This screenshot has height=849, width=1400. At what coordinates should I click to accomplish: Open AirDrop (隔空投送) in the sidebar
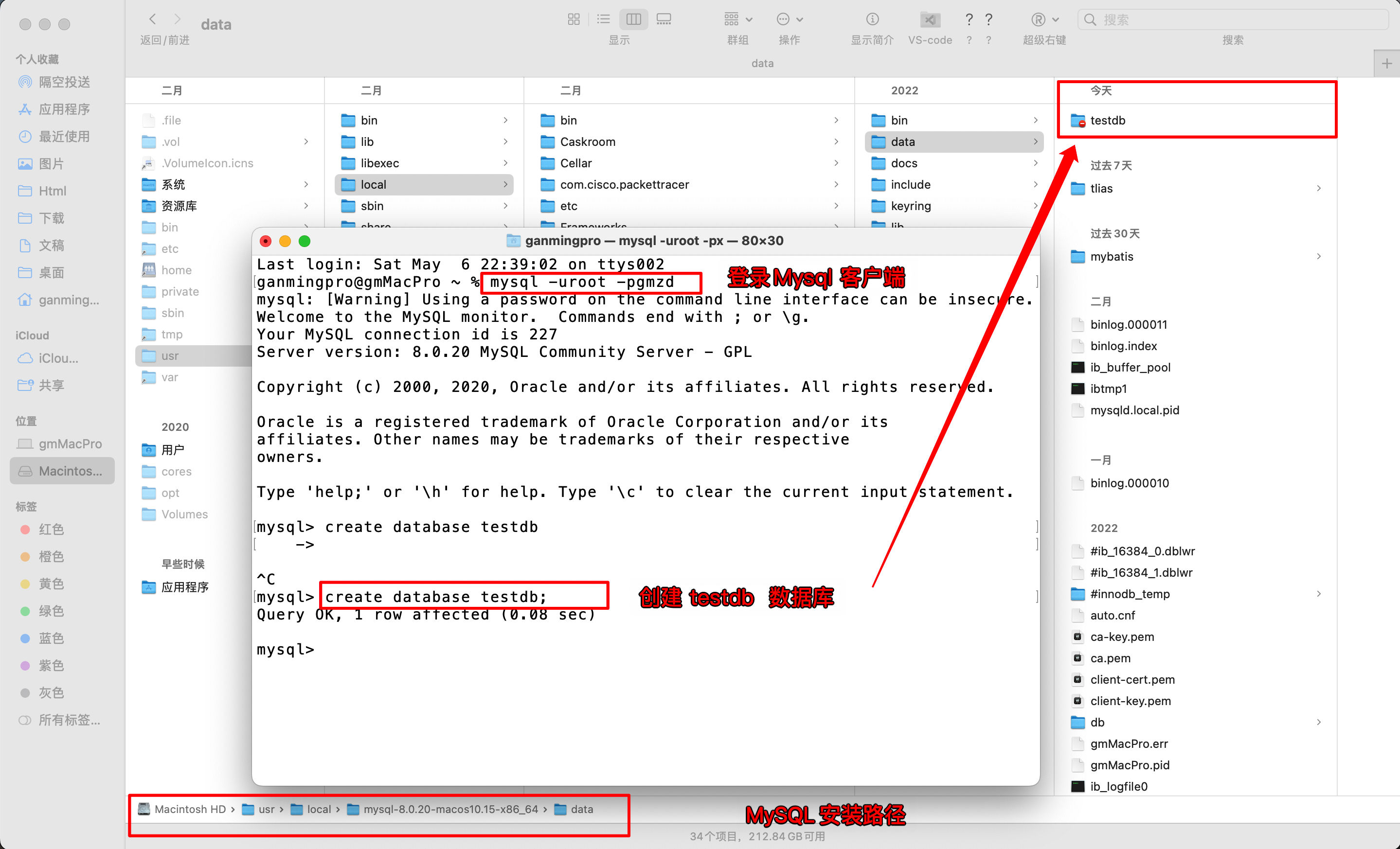tap(62, 82)
